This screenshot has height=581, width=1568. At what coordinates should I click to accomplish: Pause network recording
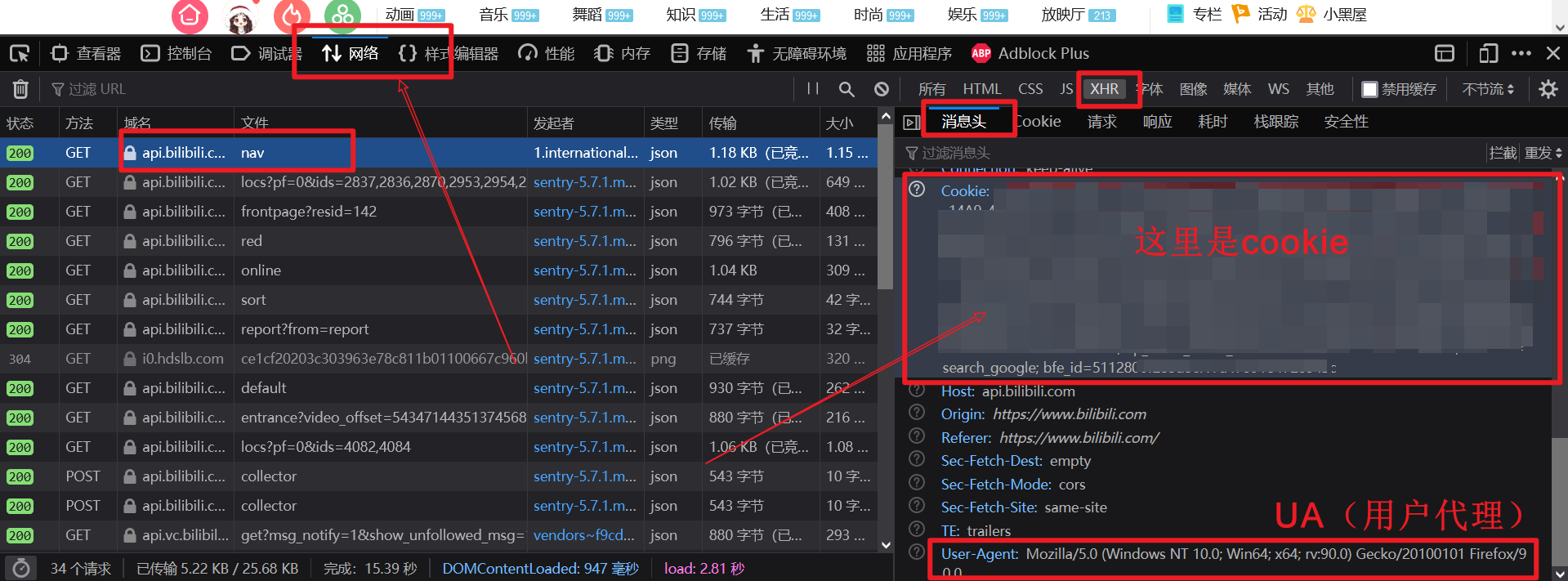(x=812, y=89)
